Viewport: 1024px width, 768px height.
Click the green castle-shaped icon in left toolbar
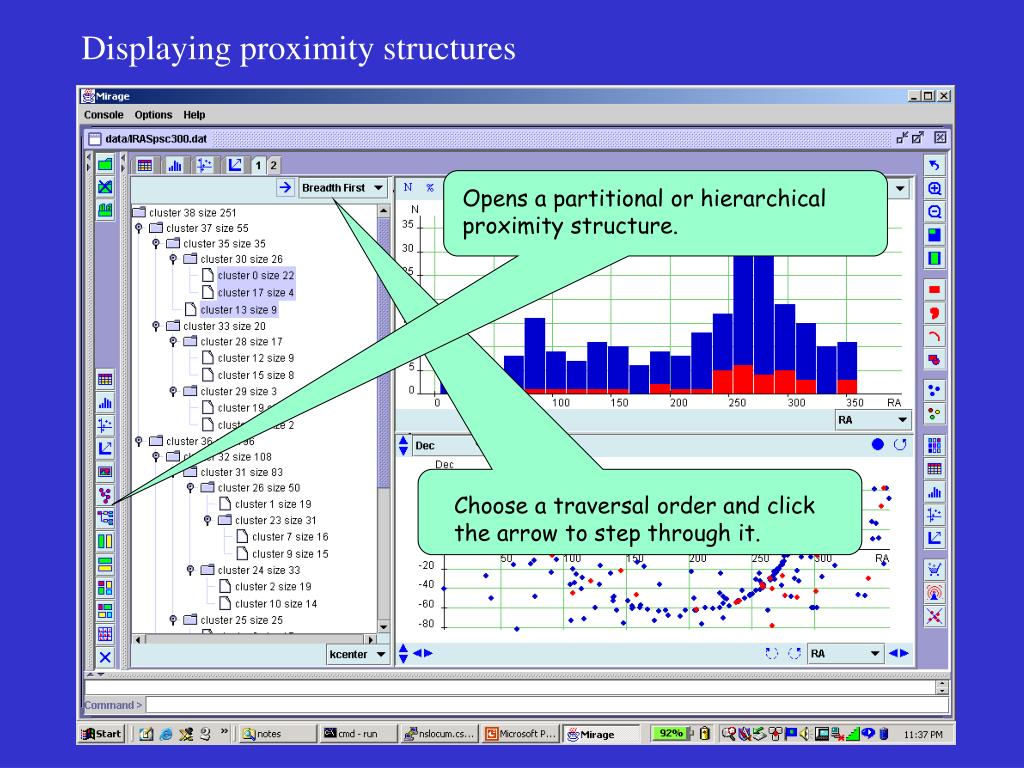(x=105, y=210)
